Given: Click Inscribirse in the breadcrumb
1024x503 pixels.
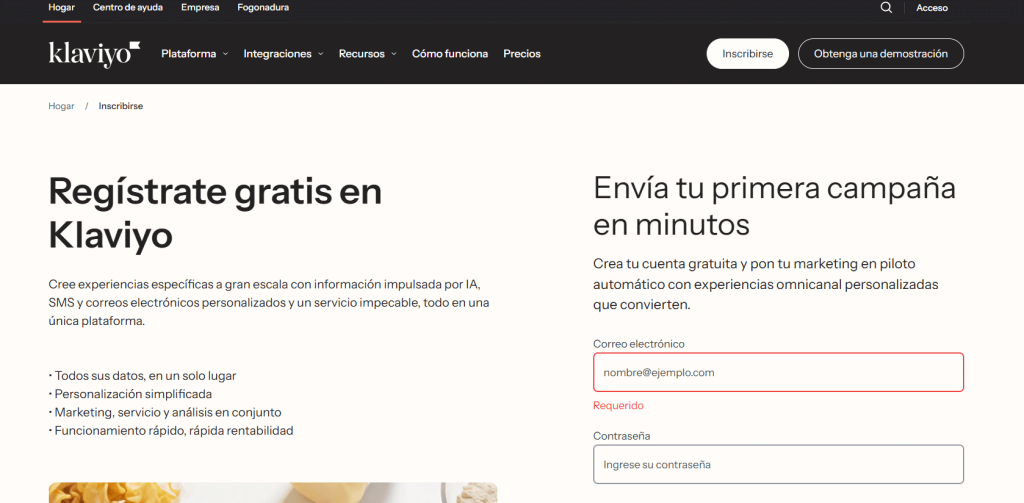Looking at the screenshot, I should tap(121, 106).
